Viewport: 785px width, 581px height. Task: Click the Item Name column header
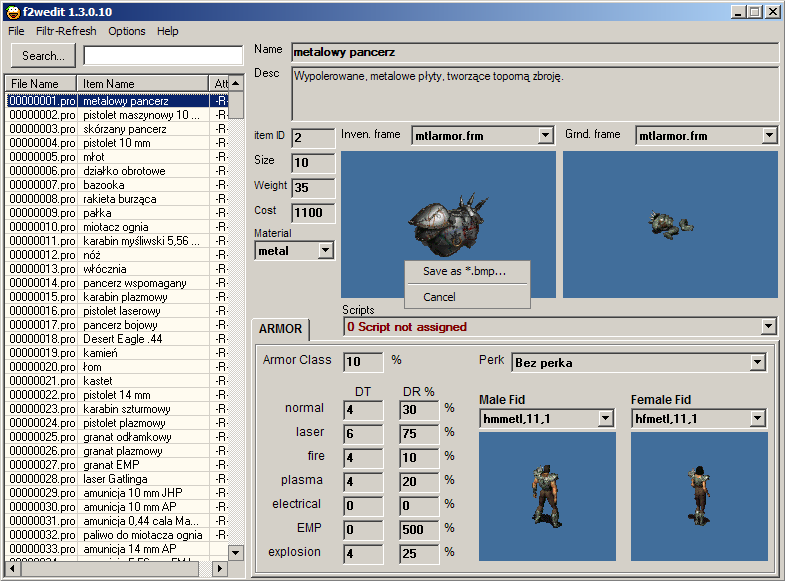(143, 84)
